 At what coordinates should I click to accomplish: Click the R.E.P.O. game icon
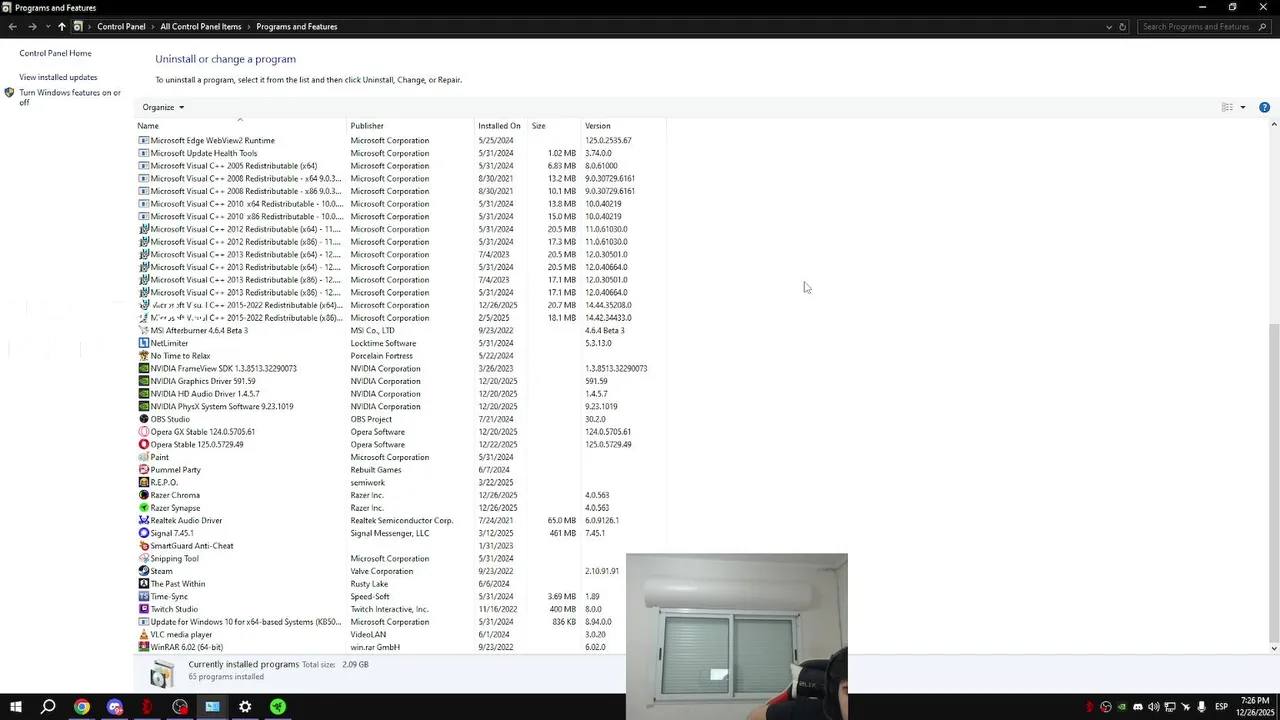click(143, 482)
